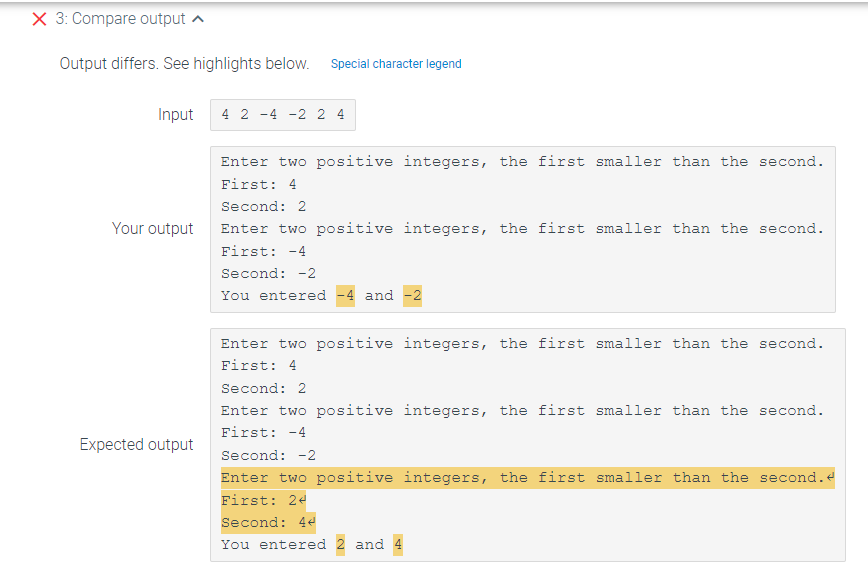868x579 pixels.
Task: Click the highlighted Enter two positive integers line
Action: (520, 477)
